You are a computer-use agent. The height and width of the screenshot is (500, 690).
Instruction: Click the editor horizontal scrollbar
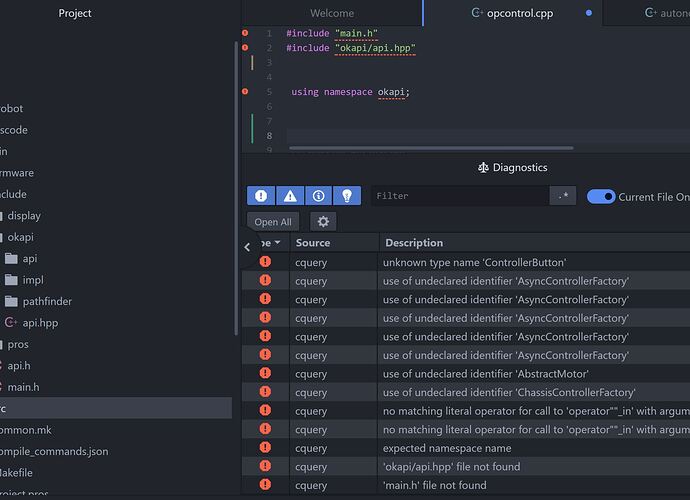point(431,148)
